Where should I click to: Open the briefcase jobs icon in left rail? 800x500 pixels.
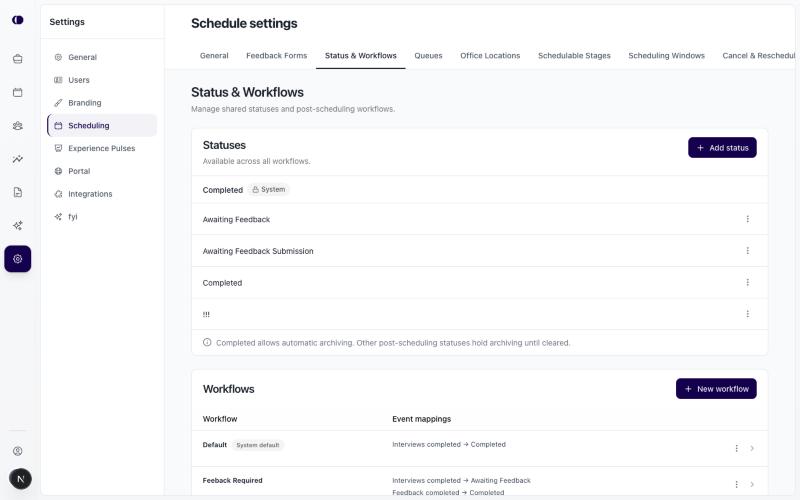coord(17,59)
